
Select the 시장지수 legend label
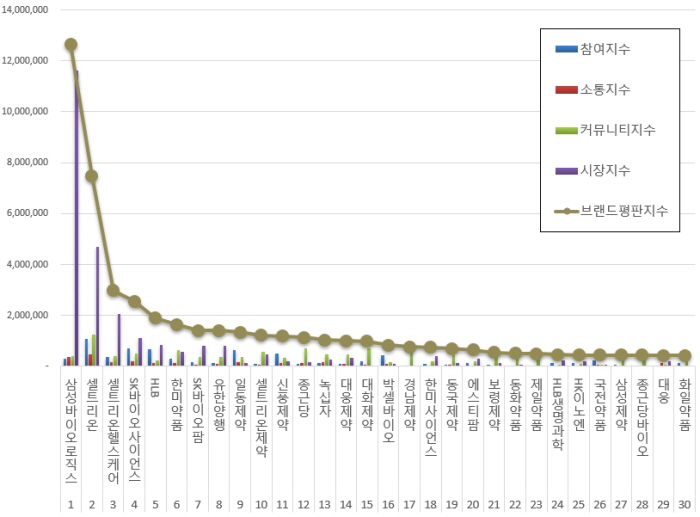tap(605, 171)
